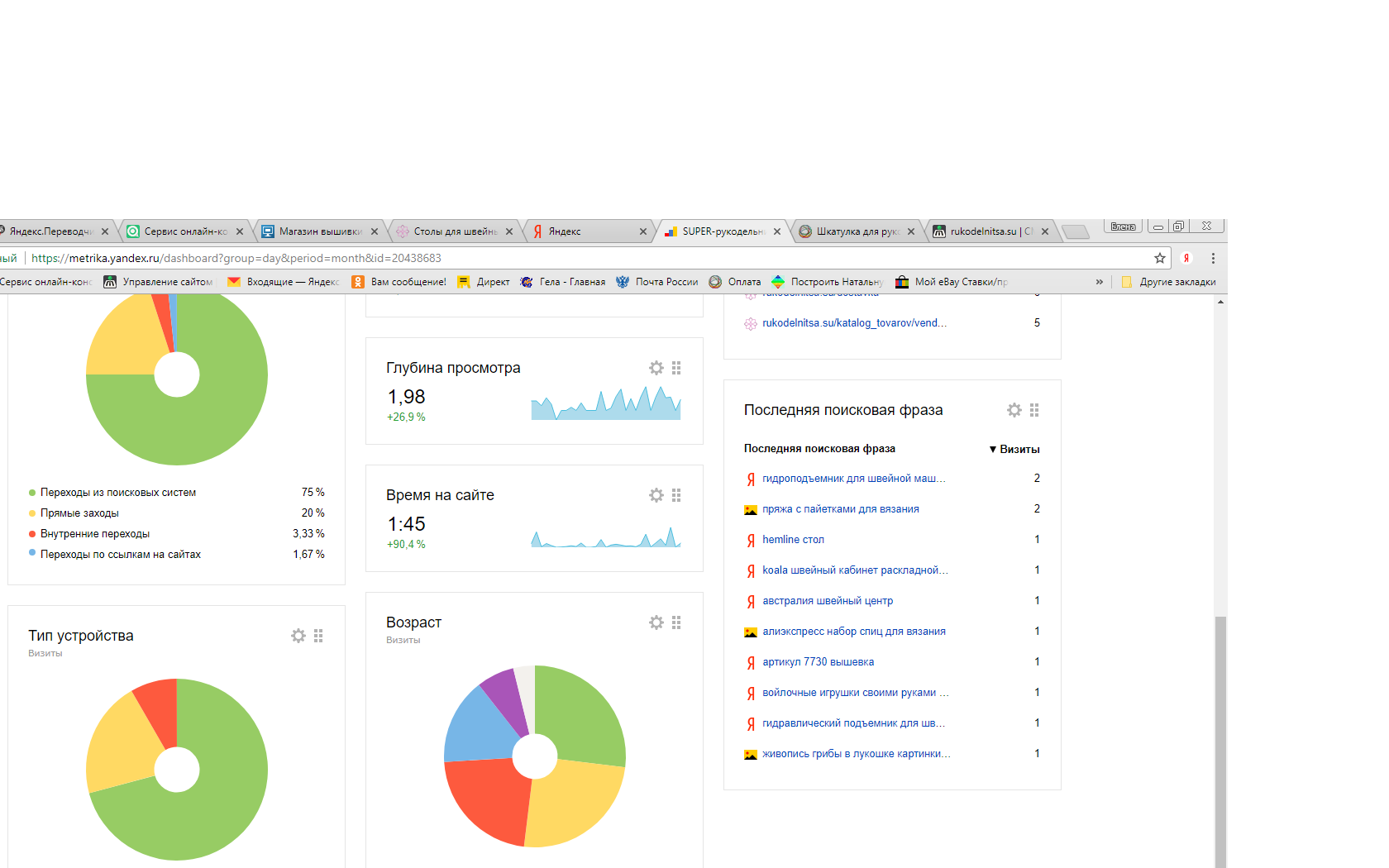Open search phrase войлочные игрушки своими руками
This screenshot has height=868, width=1389.
pyautogui.click(x=856, y=693)
